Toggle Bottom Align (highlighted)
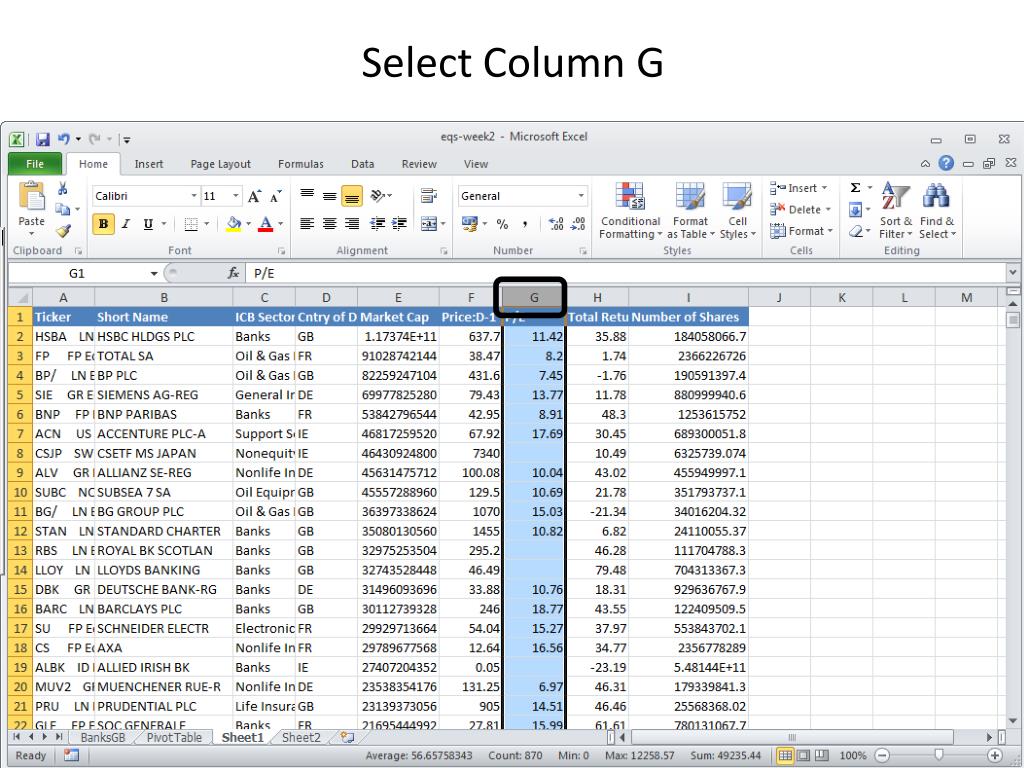Viewport: 1024px width, 768px height. coord(352,196)
